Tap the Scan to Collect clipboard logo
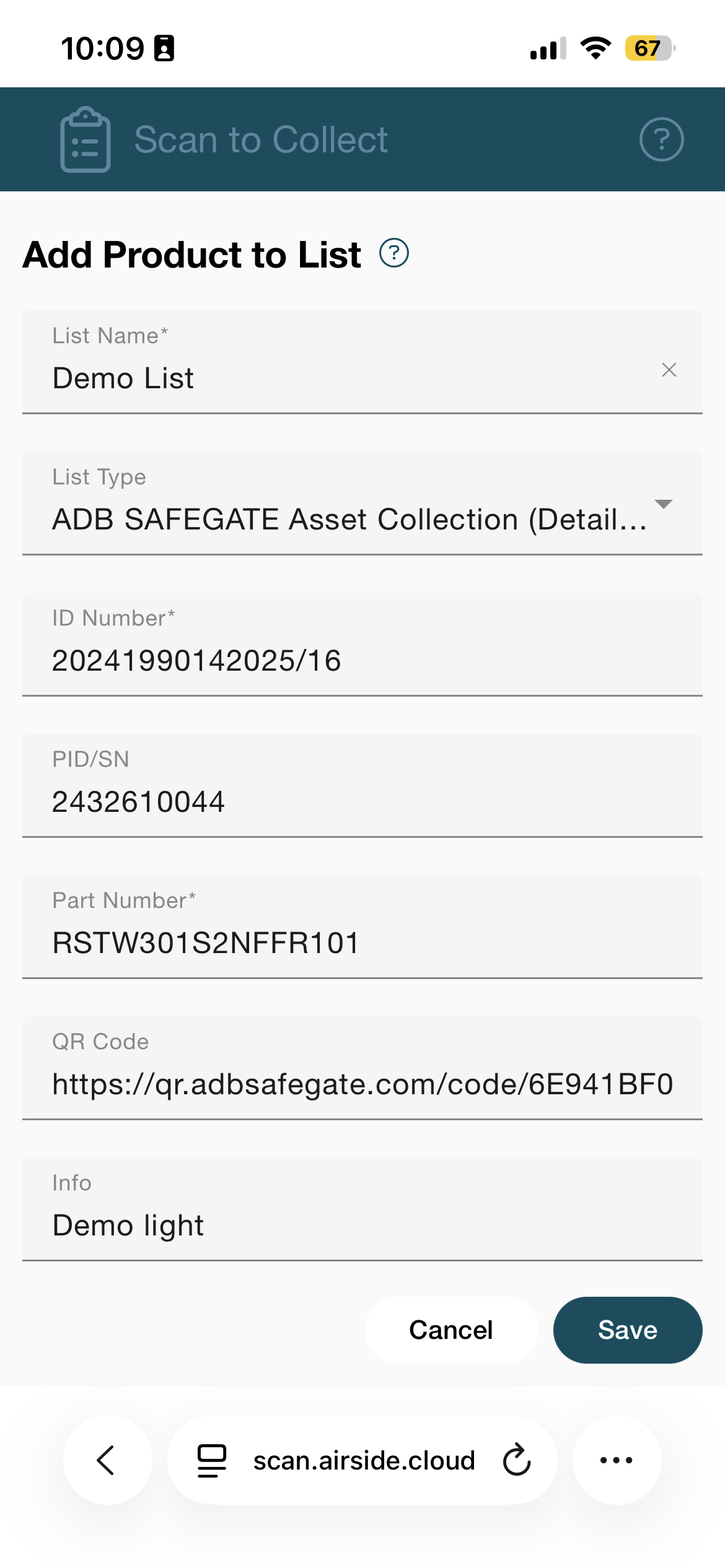 pos(86,140)
